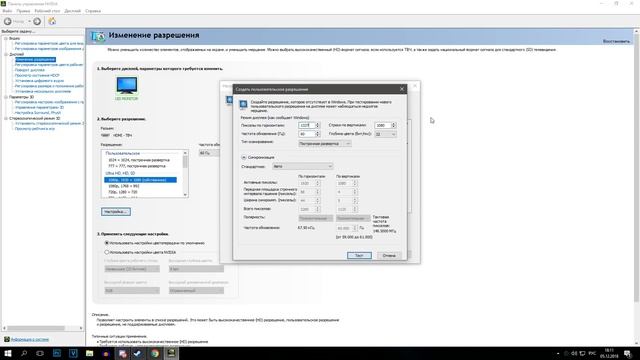Open the network tray icon
Screen dimensions: 640x360
[582, 353]
